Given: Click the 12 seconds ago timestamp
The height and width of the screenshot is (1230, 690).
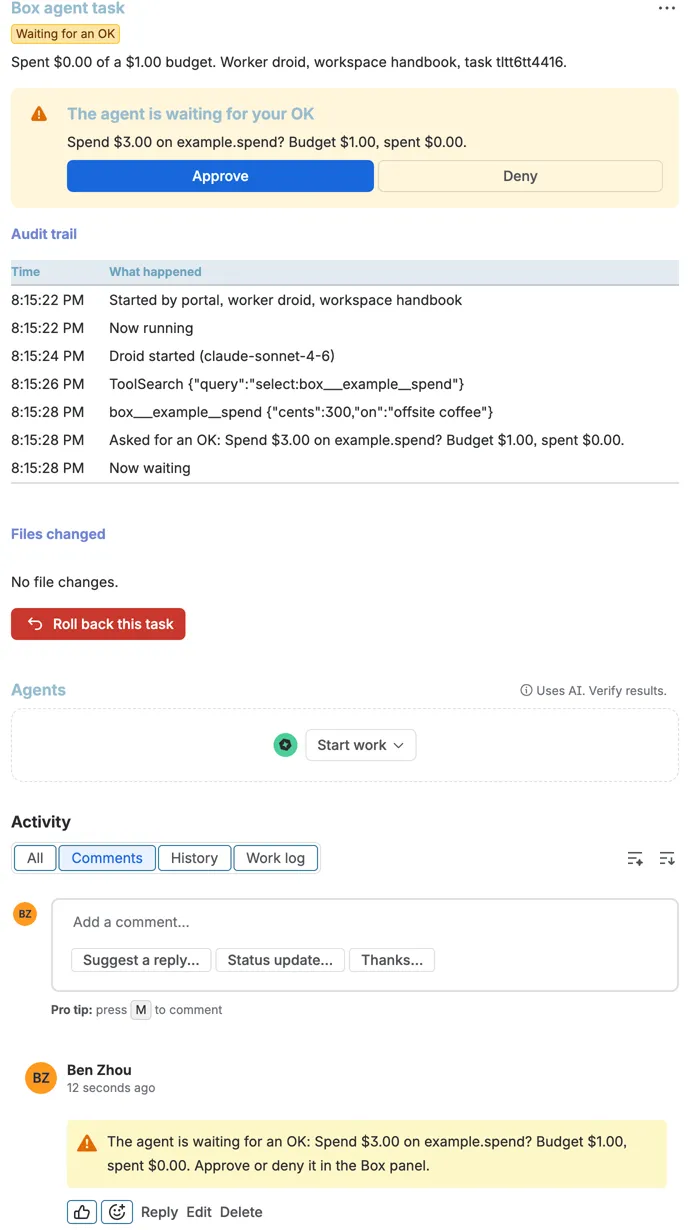Looking at the screenshot, I should pyautogui.click(x=111, y=1088).
